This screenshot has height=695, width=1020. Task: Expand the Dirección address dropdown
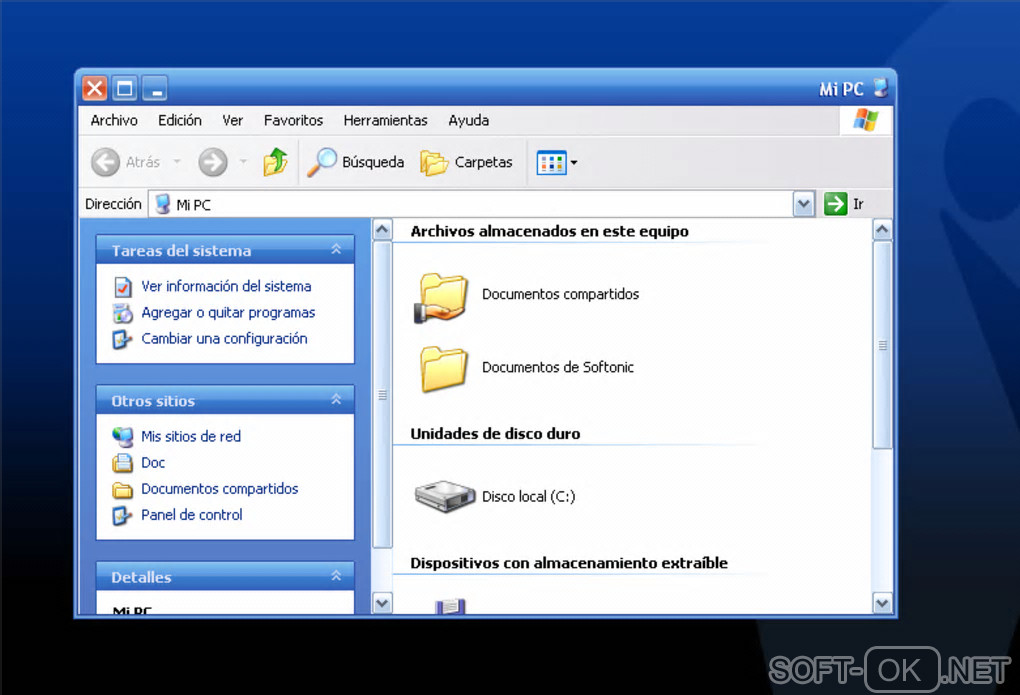coord(804,204)
